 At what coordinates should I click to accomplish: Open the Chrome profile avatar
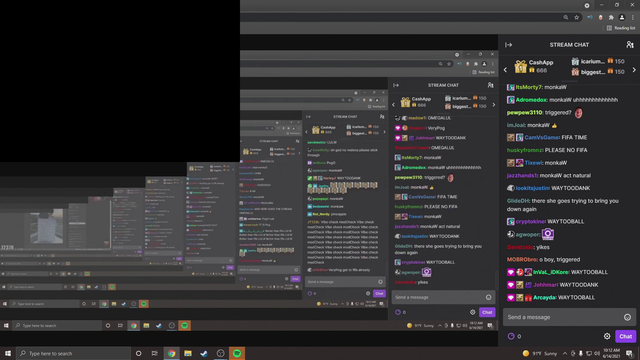622,18
